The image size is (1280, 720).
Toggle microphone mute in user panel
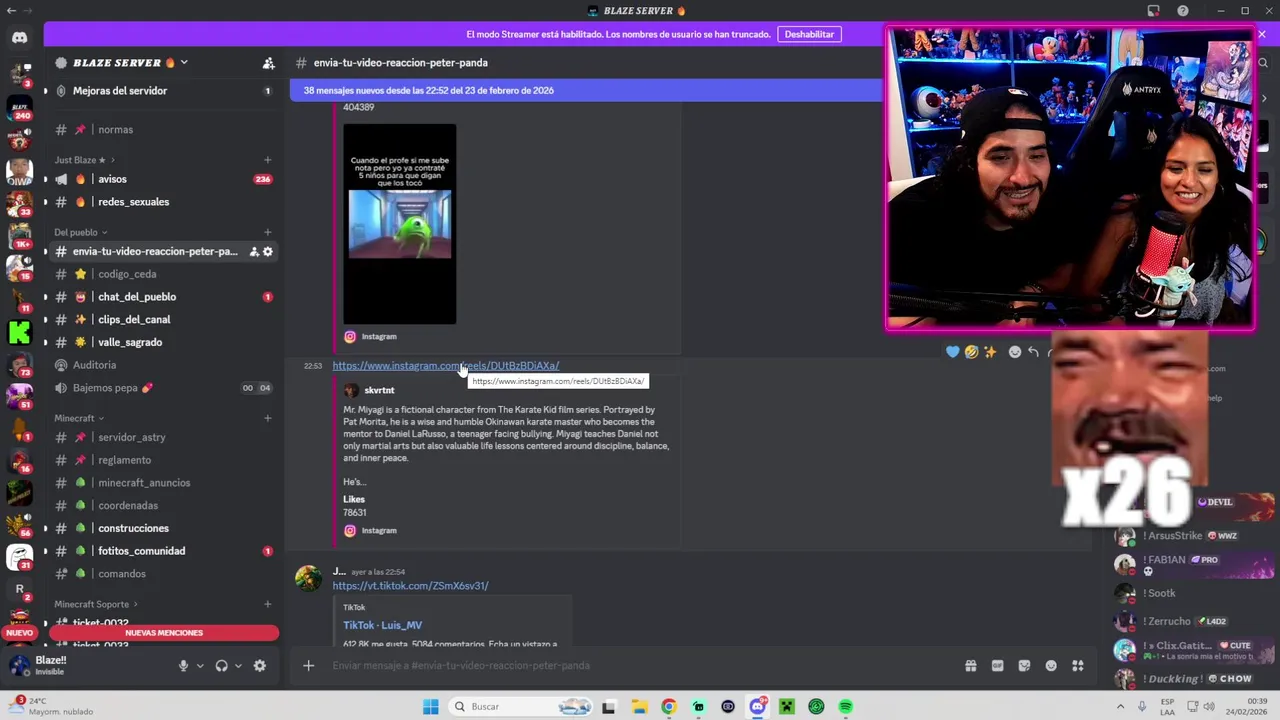183,666
